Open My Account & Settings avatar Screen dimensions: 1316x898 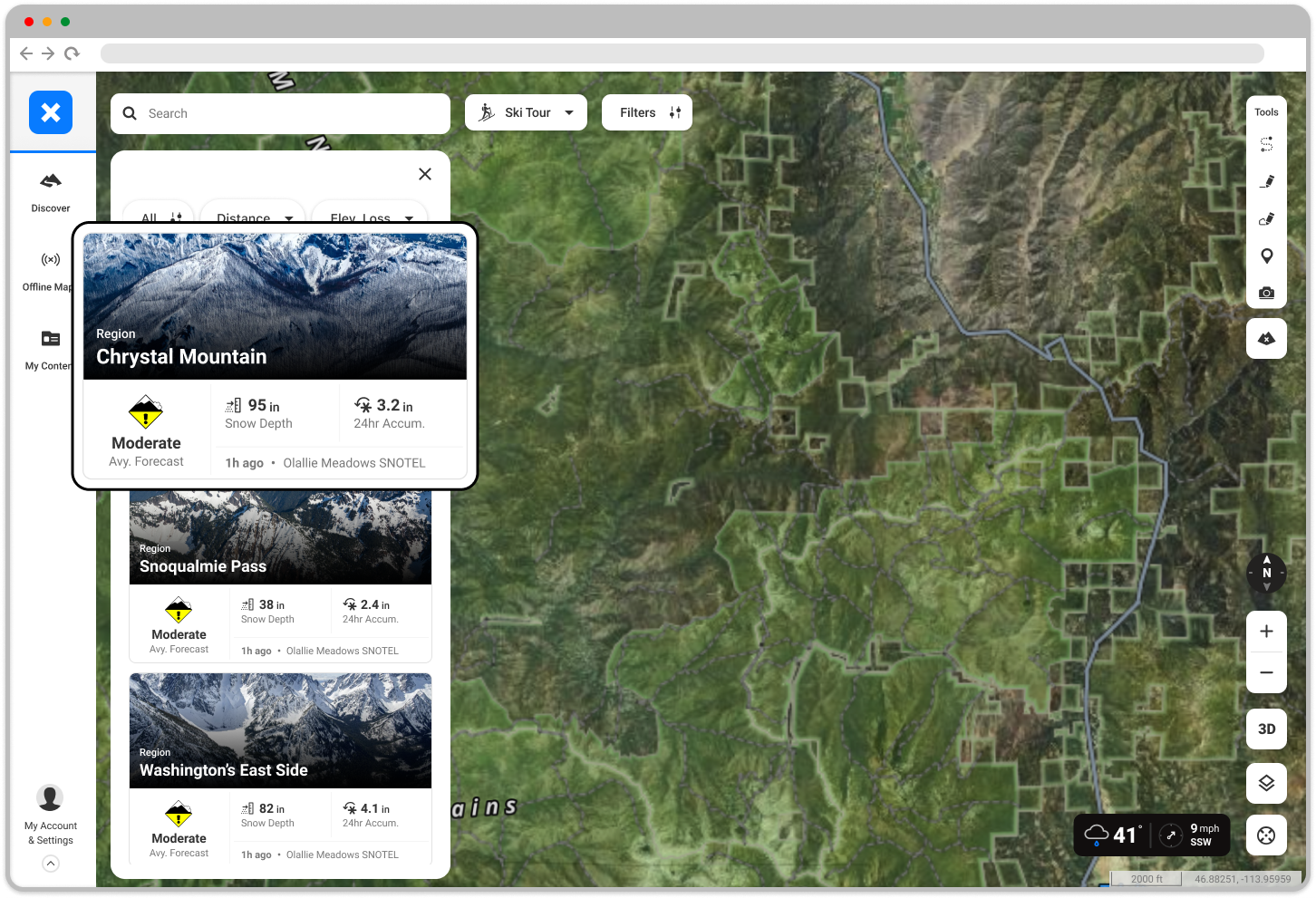(x=50, y=797)
